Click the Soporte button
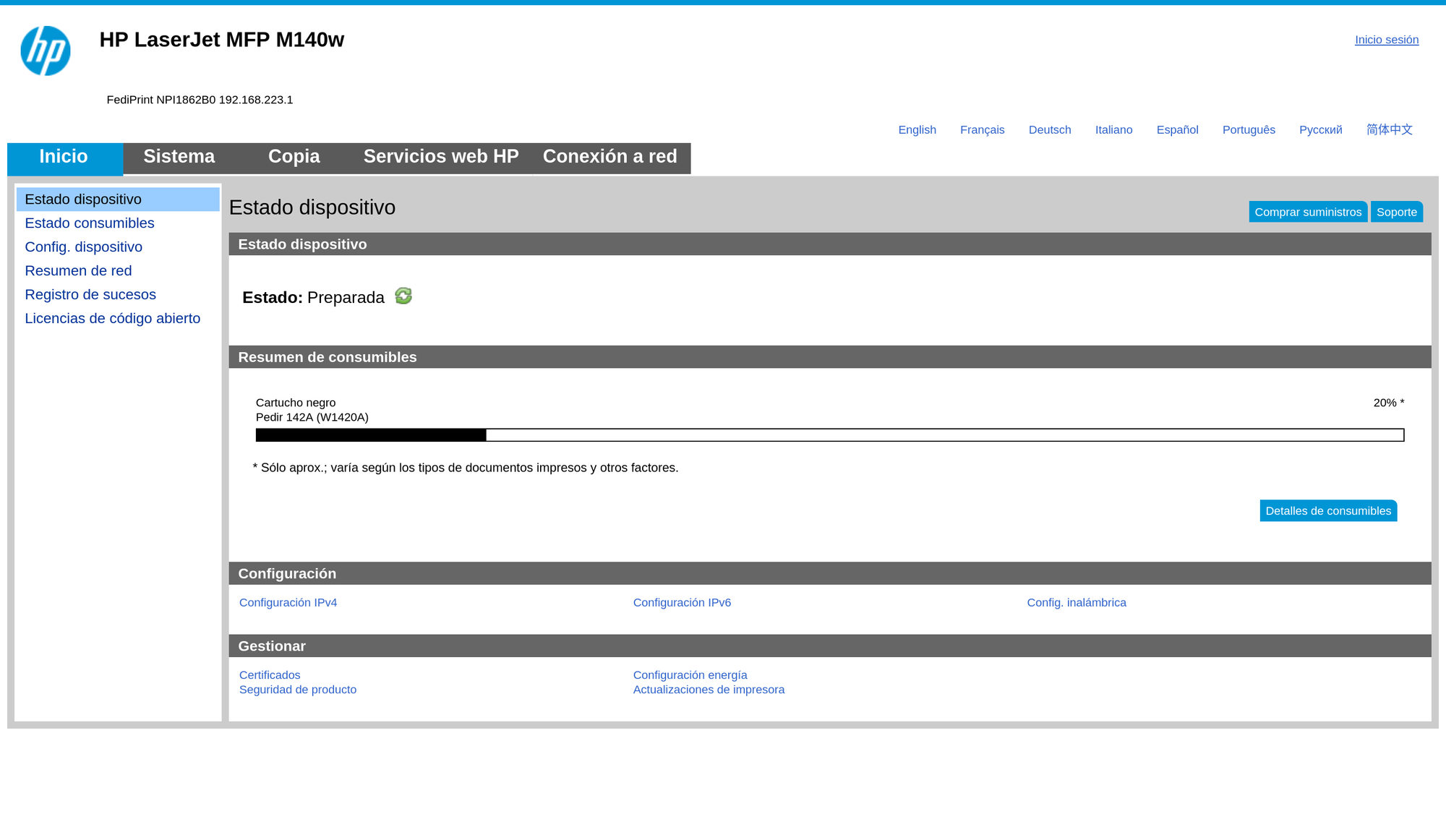The height and width of the screenshot is (840, 1446). pos(1396,212)
